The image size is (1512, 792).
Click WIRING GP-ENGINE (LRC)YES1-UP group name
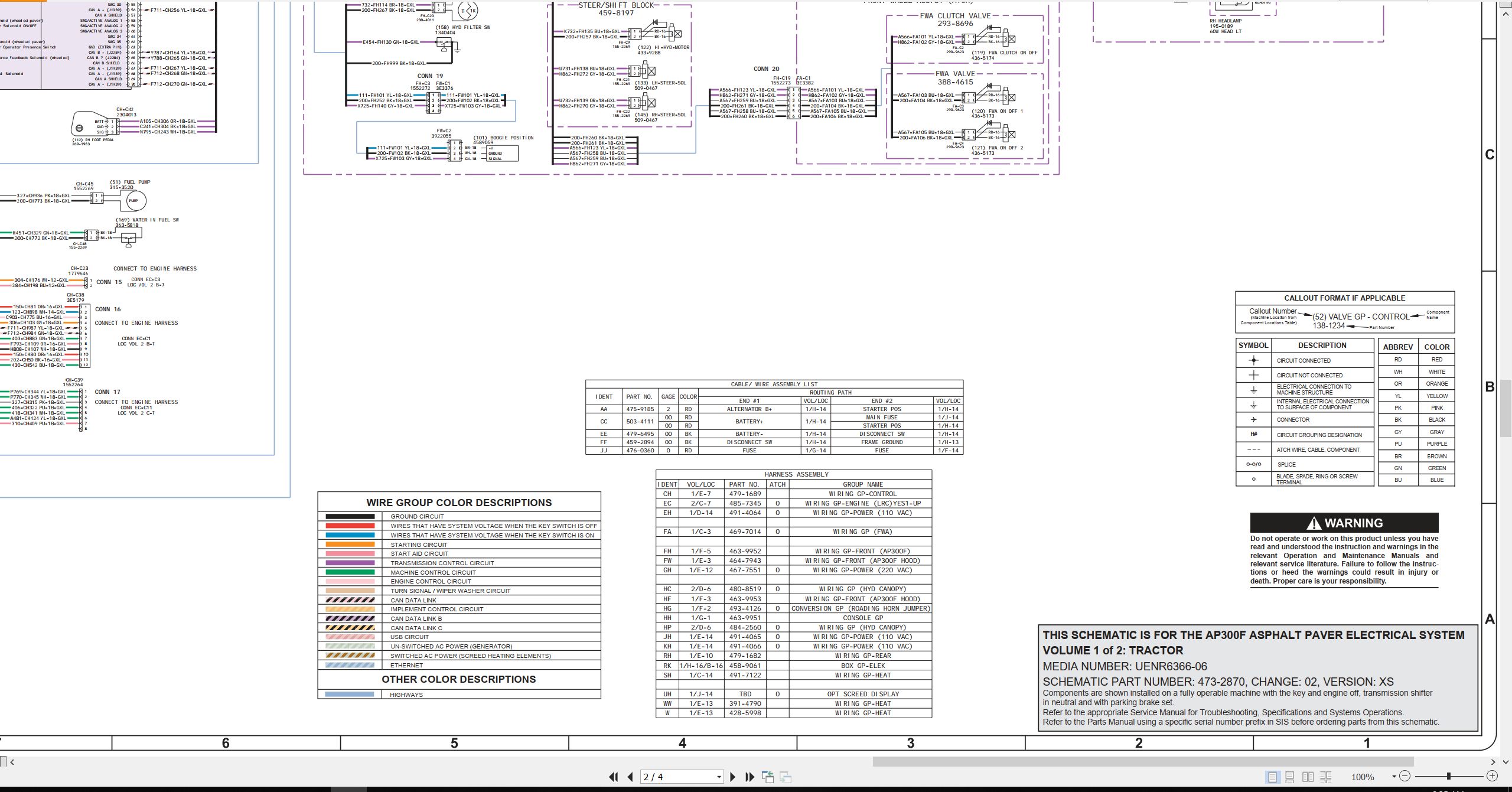click(x=863, y=503)
